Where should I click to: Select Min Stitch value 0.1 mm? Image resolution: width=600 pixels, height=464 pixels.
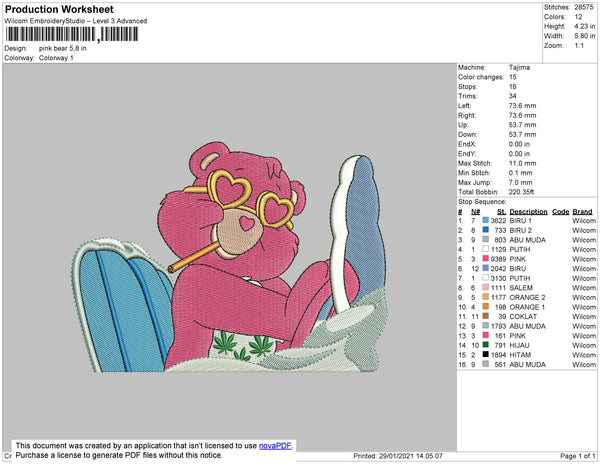(x=520, y=173)
